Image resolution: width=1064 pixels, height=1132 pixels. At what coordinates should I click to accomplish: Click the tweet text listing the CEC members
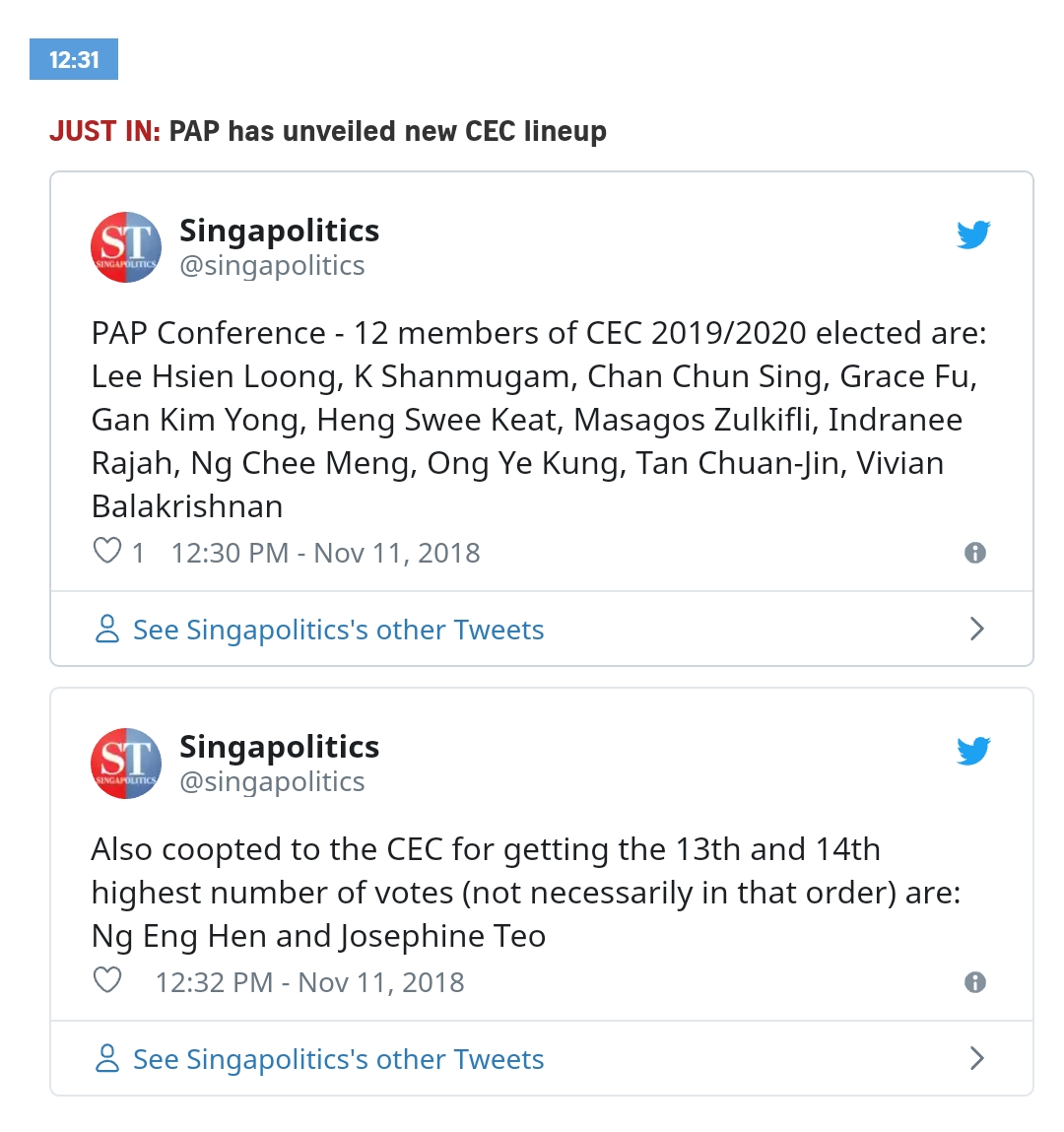tap(537, 420)
